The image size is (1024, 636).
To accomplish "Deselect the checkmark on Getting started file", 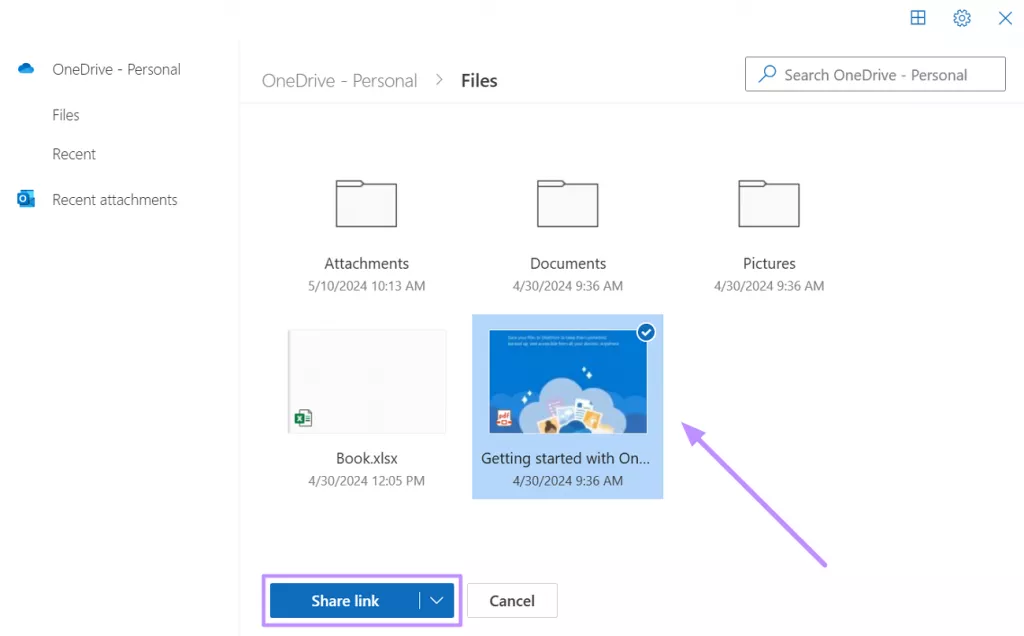I will pos(646,331).
